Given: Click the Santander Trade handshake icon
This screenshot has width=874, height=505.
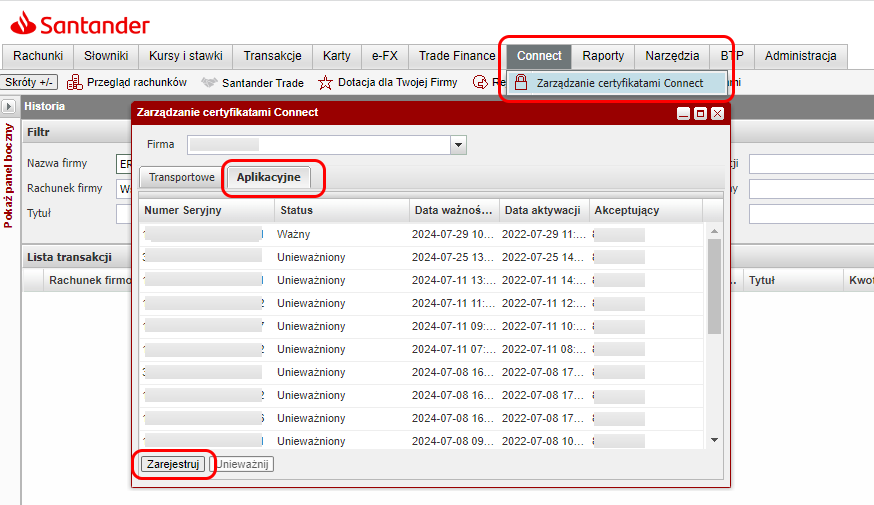Looking at the screenshot, I should [x=209, y=82].
